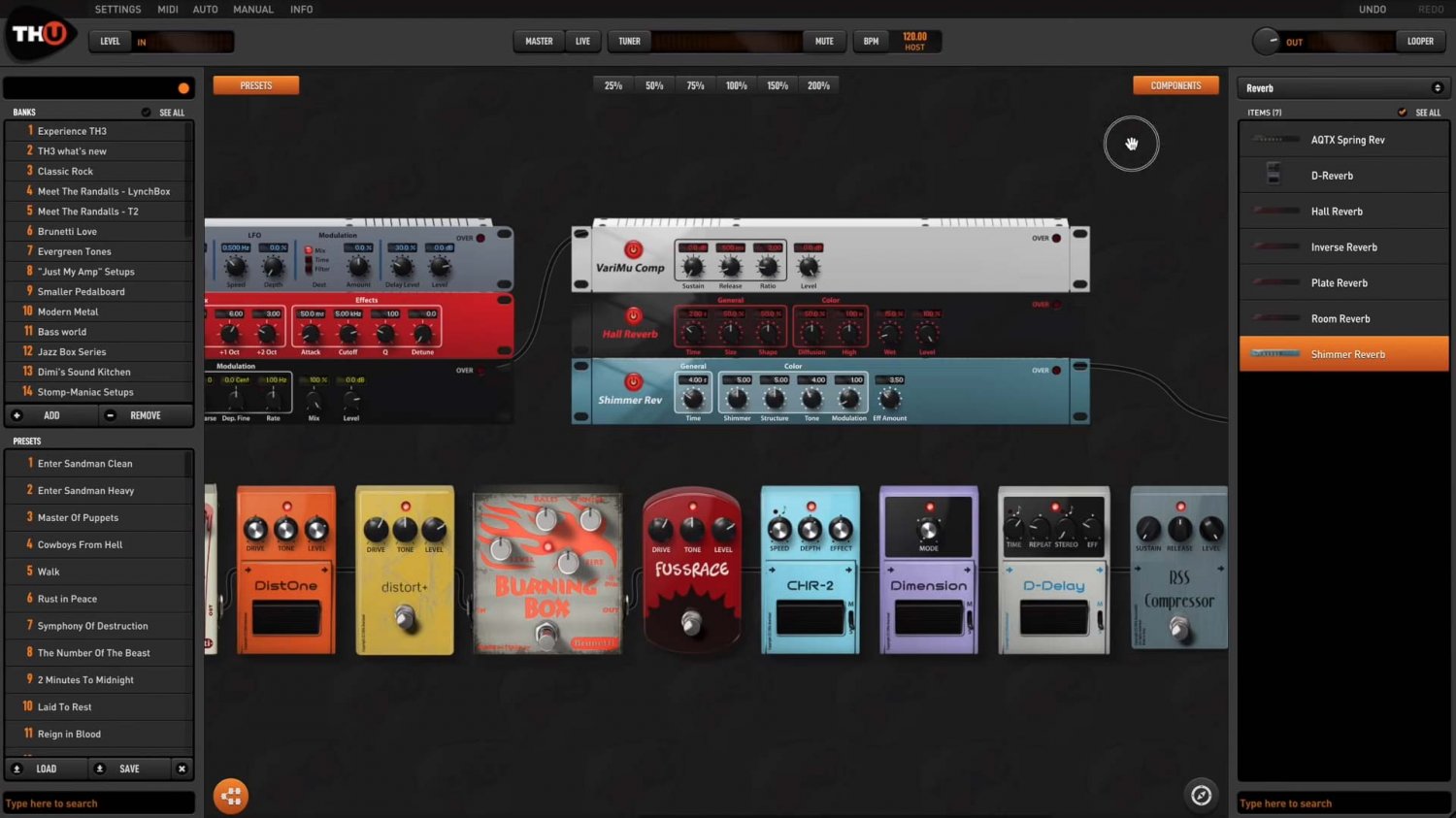
Task: Click the Looper button
Action: tap(1420, 42)
